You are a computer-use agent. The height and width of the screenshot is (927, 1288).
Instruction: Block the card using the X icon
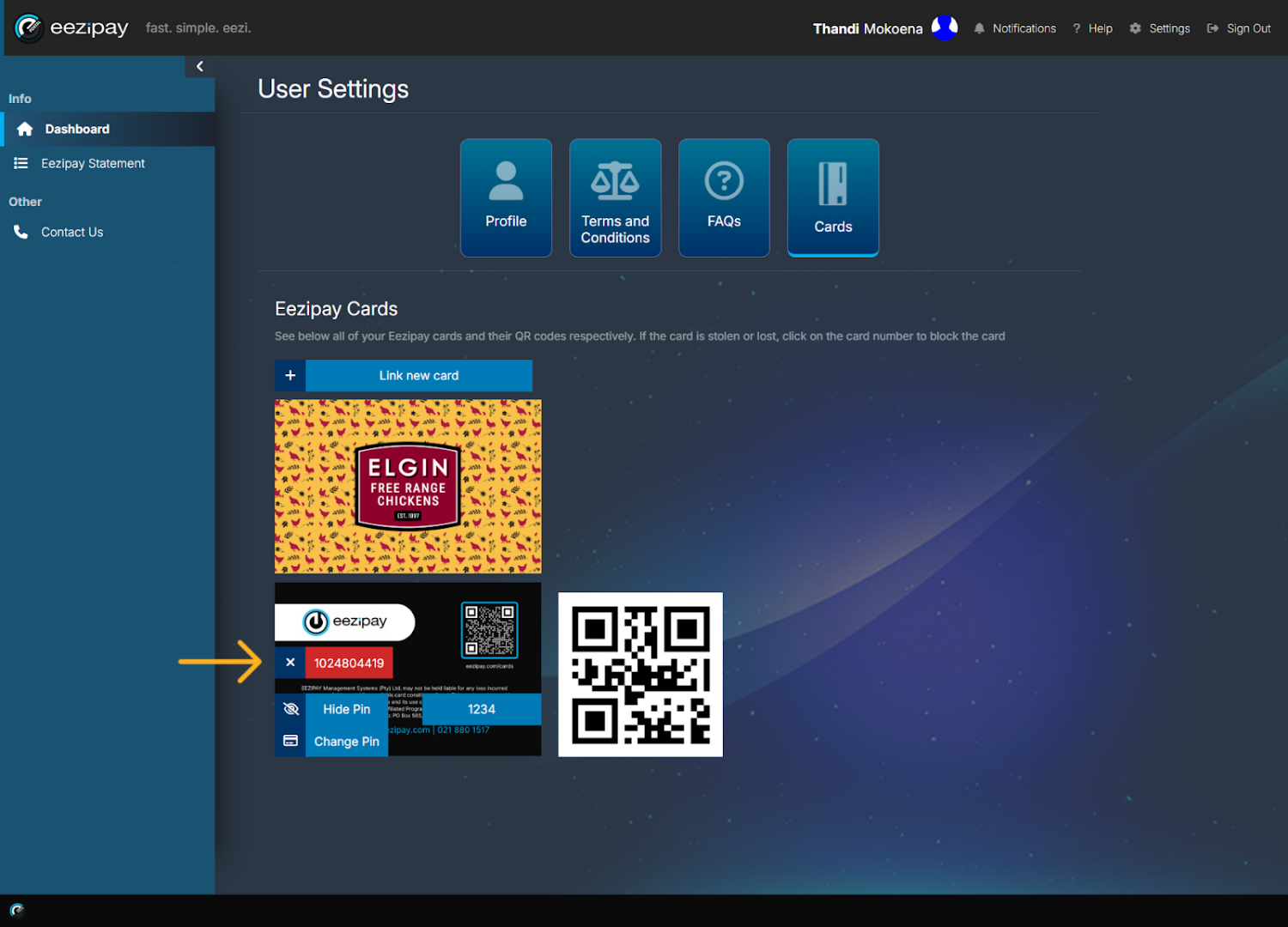tap(290, 663)
